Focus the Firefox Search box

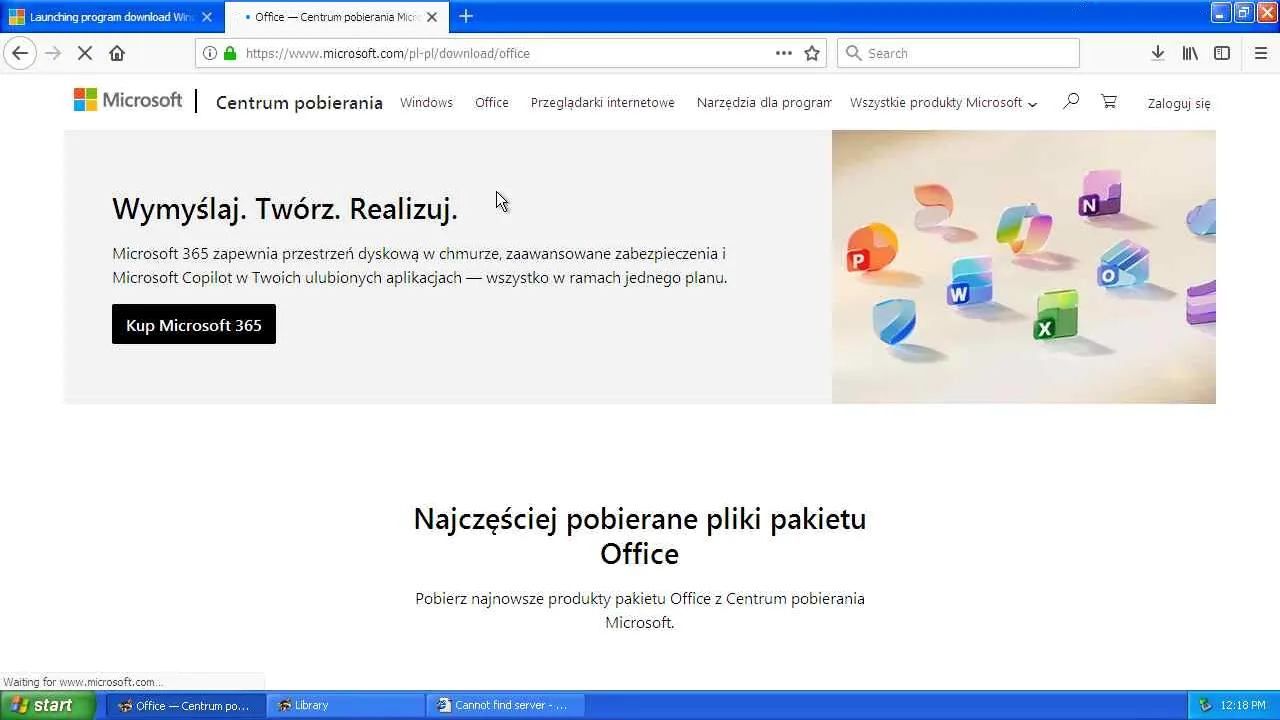tap(958, 53)
